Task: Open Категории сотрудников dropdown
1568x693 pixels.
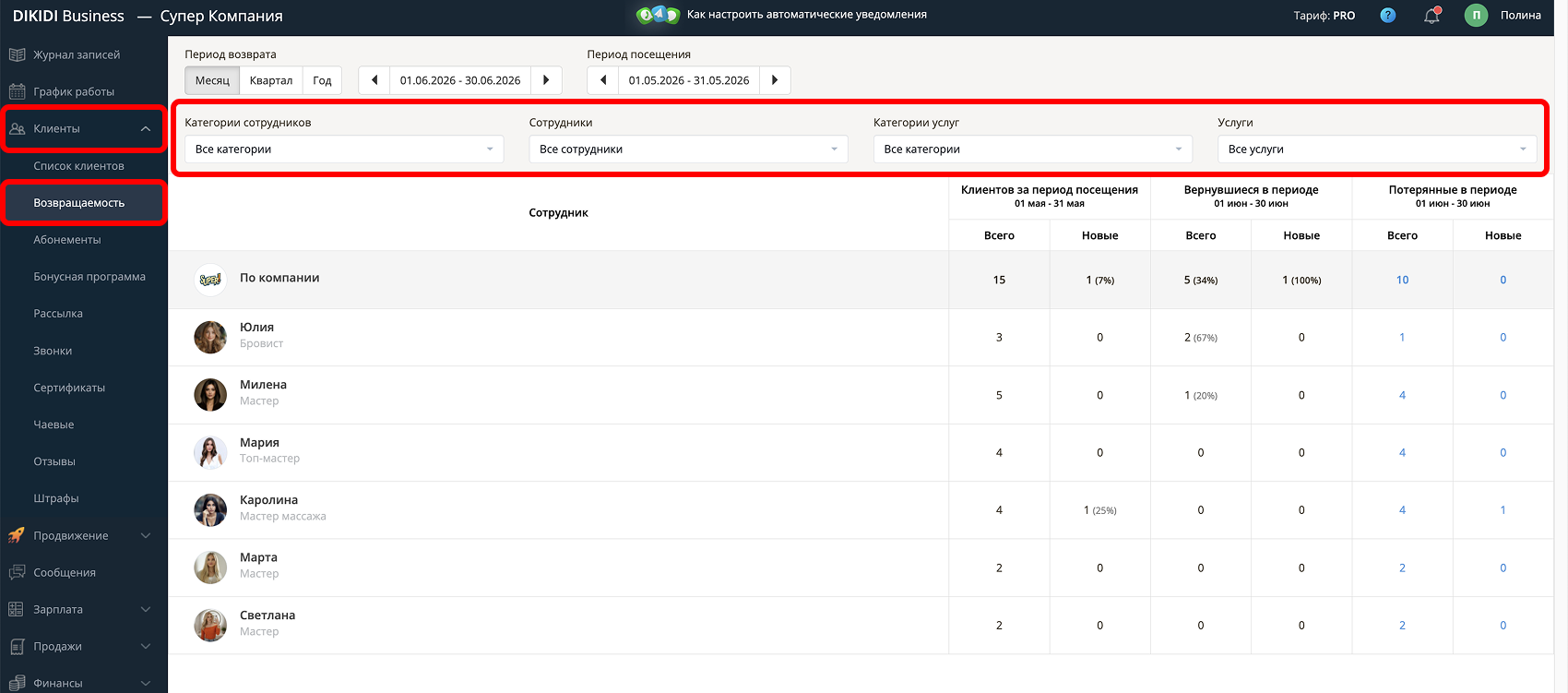Action: tap(344, 149)
